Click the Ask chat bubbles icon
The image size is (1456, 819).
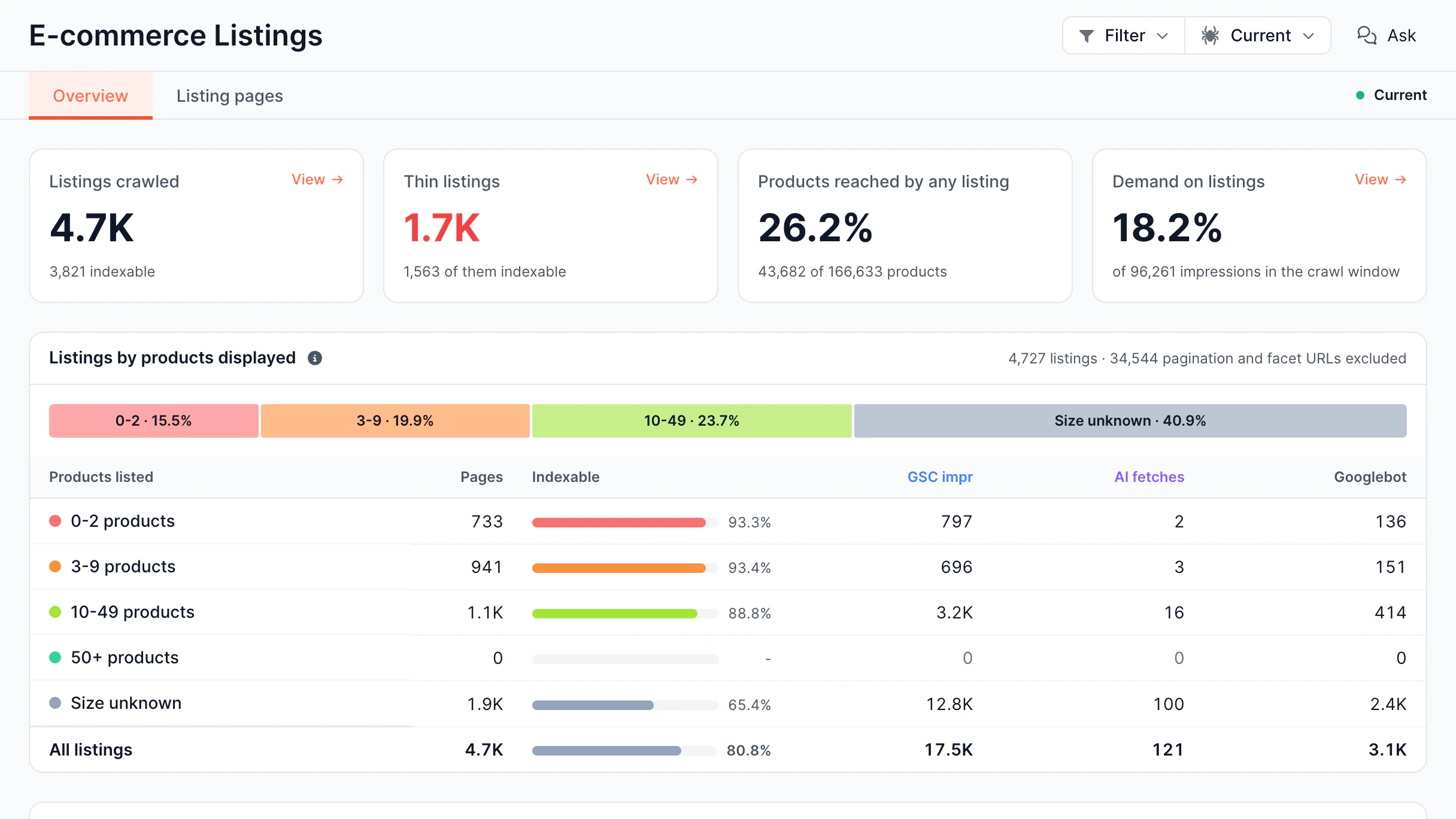tap(1367, 35)
